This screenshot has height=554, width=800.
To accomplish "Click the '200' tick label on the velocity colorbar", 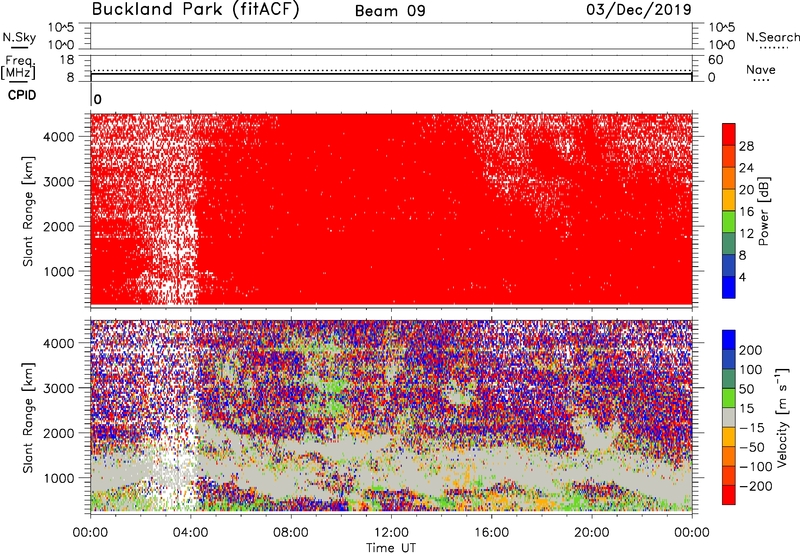I will pos(751,350).
